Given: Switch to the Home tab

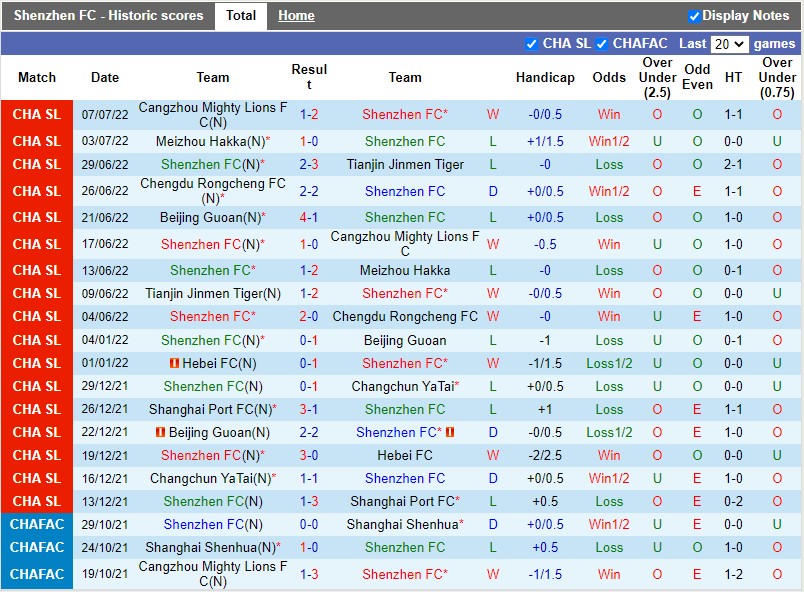Looking at the screenshot, I should [296, 16].
